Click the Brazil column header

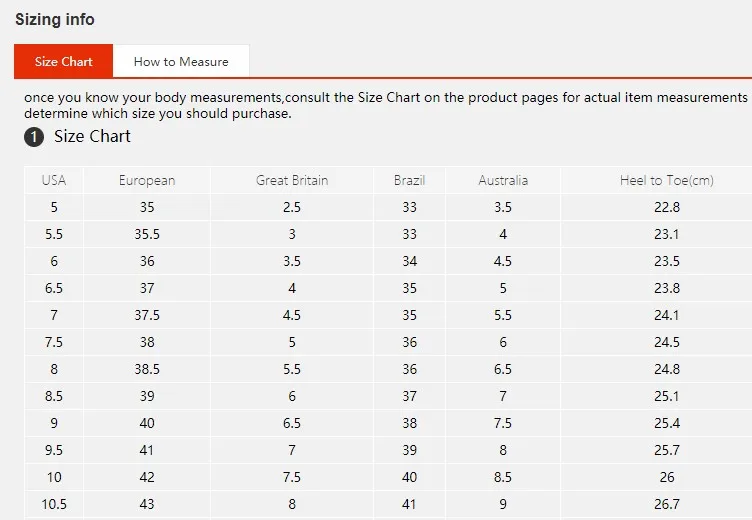pyautogui.click(x=409, y=180)
